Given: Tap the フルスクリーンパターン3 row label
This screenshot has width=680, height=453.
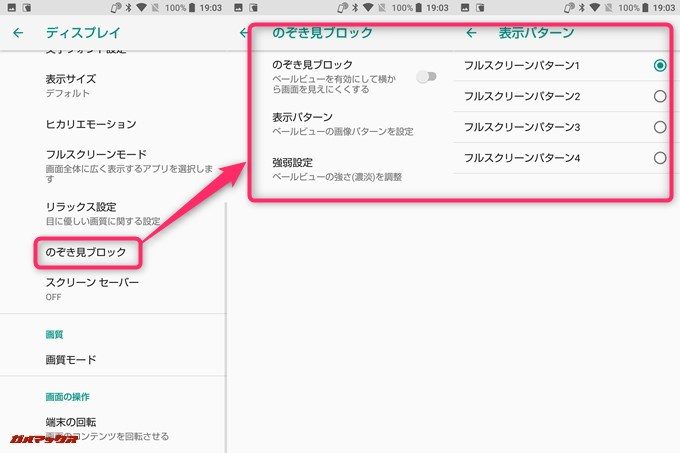Looking at the screenshot, I should click(x=522, y=127).
